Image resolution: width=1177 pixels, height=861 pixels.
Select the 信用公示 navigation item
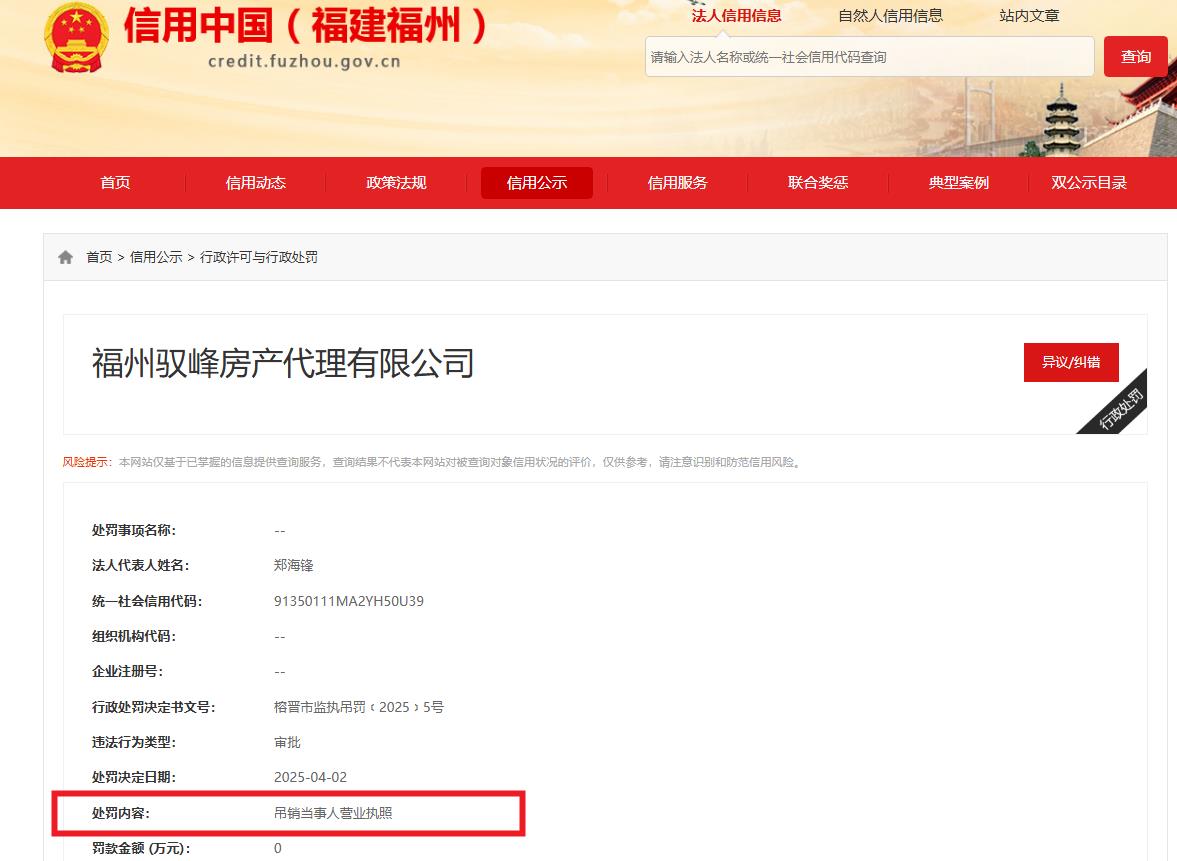point(536,183)
